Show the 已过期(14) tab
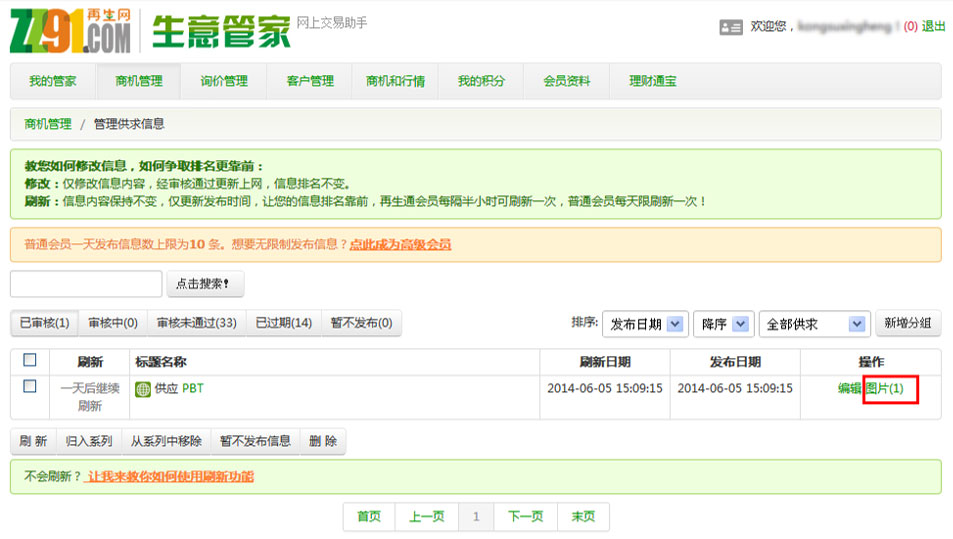The width and height of the screenshot is (953, 539). point(283,323)
